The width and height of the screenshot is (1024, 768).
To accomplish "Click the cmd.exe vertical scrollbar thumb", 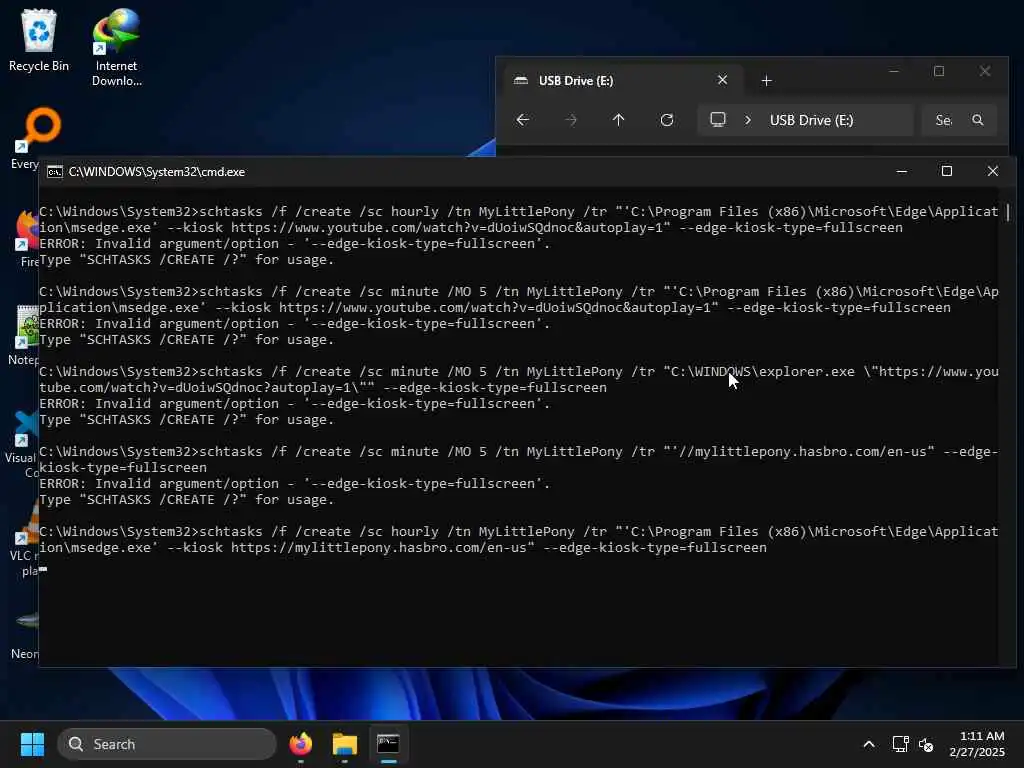I will (1008, 212).
